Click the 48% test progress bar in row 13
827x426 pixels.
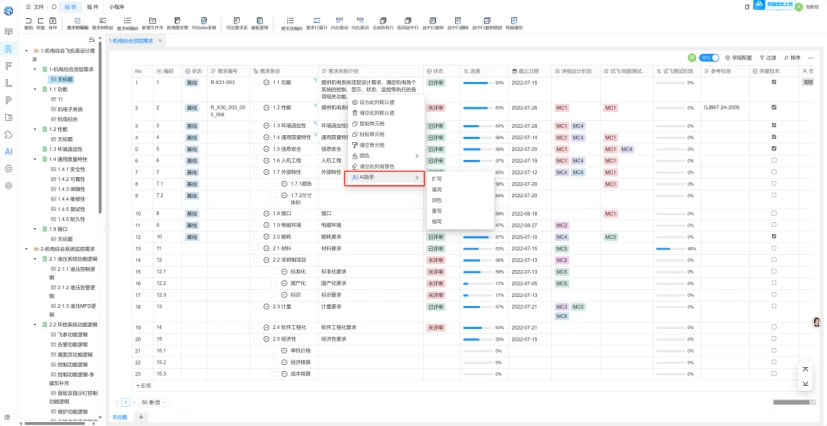click(670, 248)
